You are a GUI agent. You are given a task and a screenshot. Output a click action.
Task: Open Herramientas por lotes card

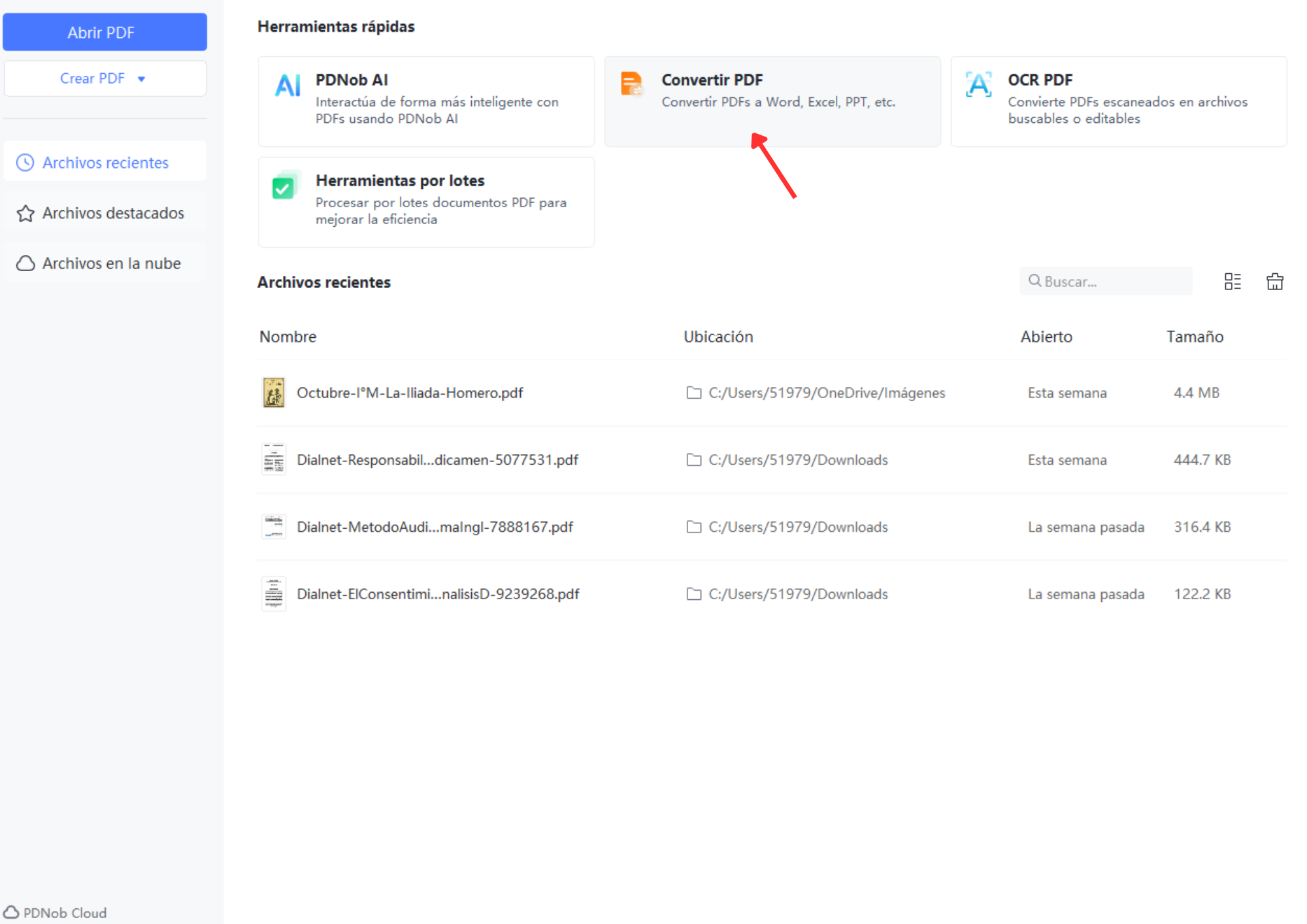tap(426, 202)
